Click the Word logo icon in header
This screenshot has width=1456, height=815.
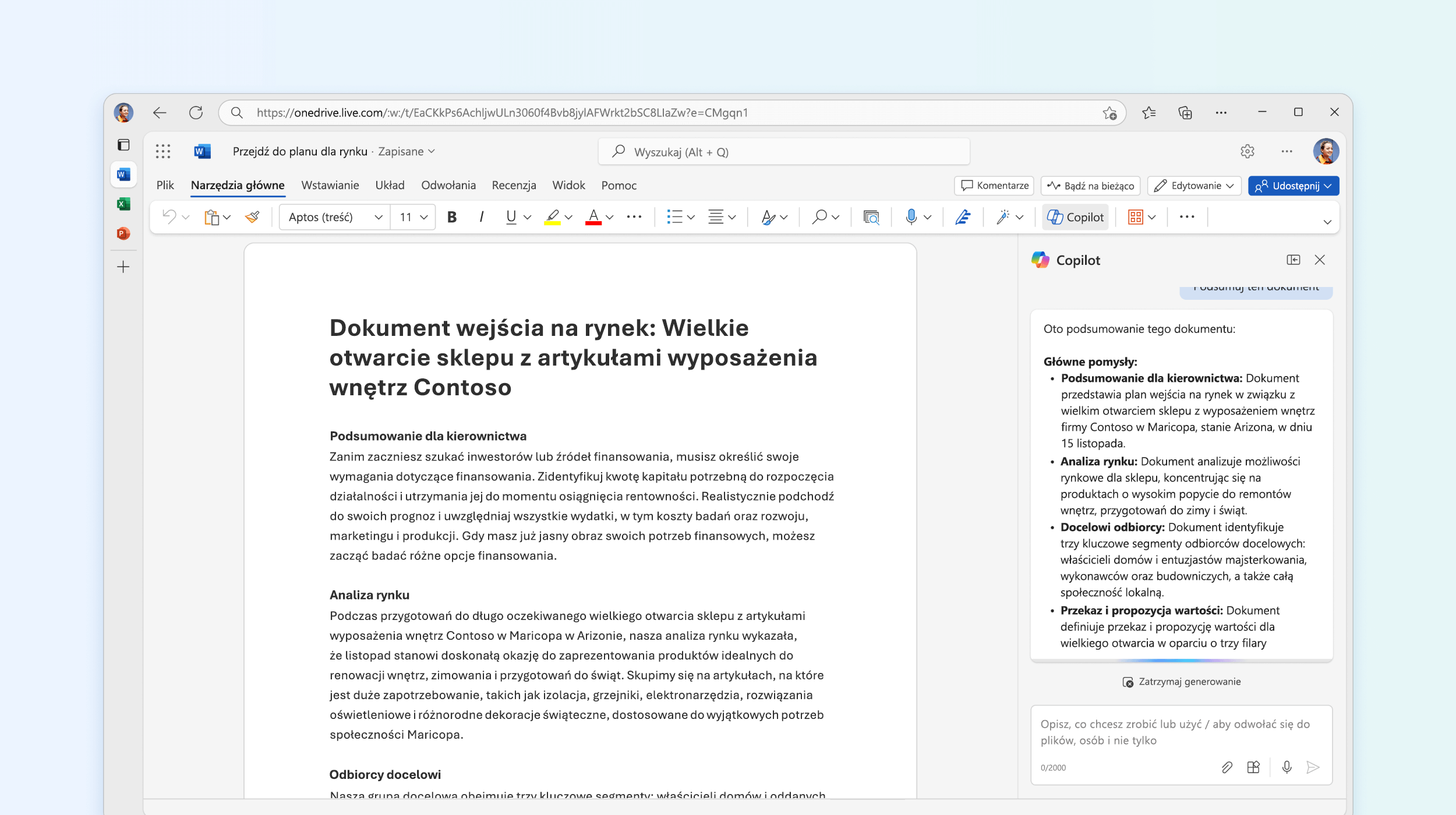202,151
